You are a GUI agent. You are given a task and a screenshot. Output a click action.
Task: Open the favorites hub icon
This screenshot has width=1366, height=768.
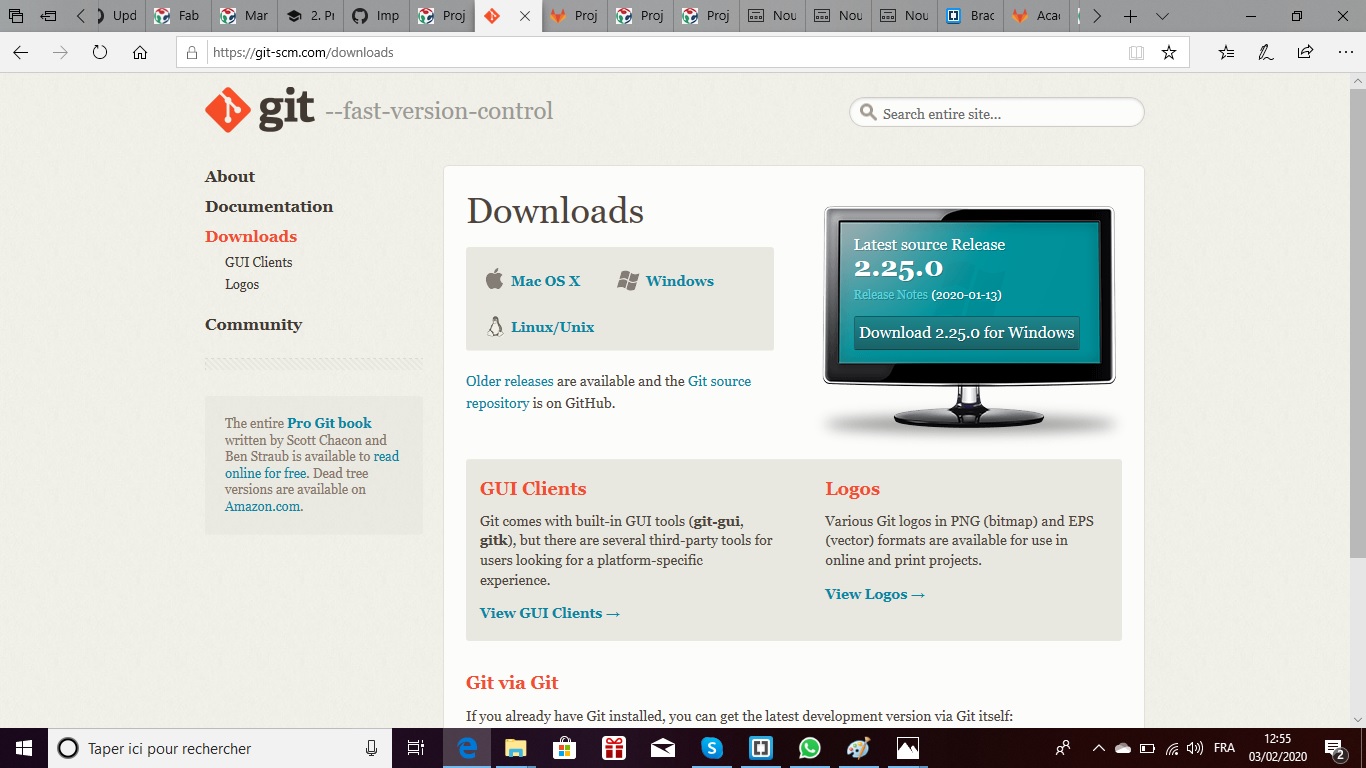(x=1226, y=52)
